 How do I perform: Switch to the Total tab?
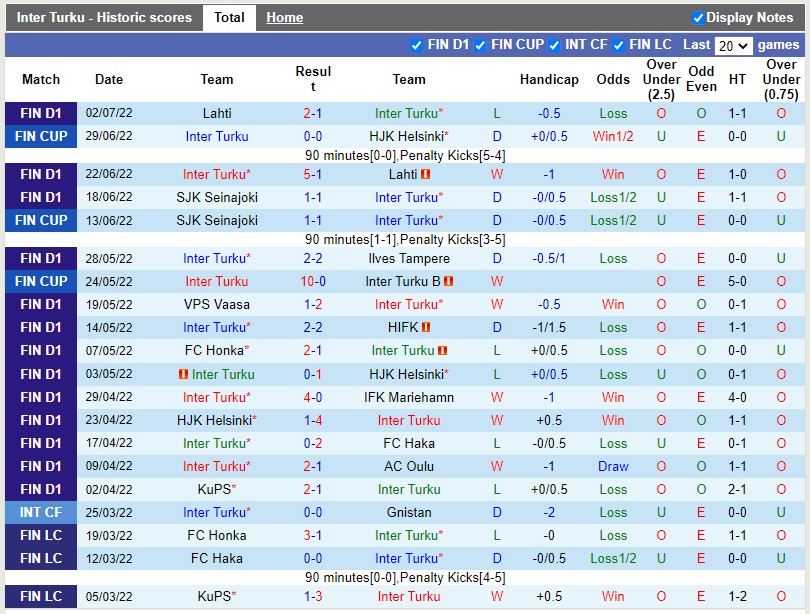click(229, 18)
